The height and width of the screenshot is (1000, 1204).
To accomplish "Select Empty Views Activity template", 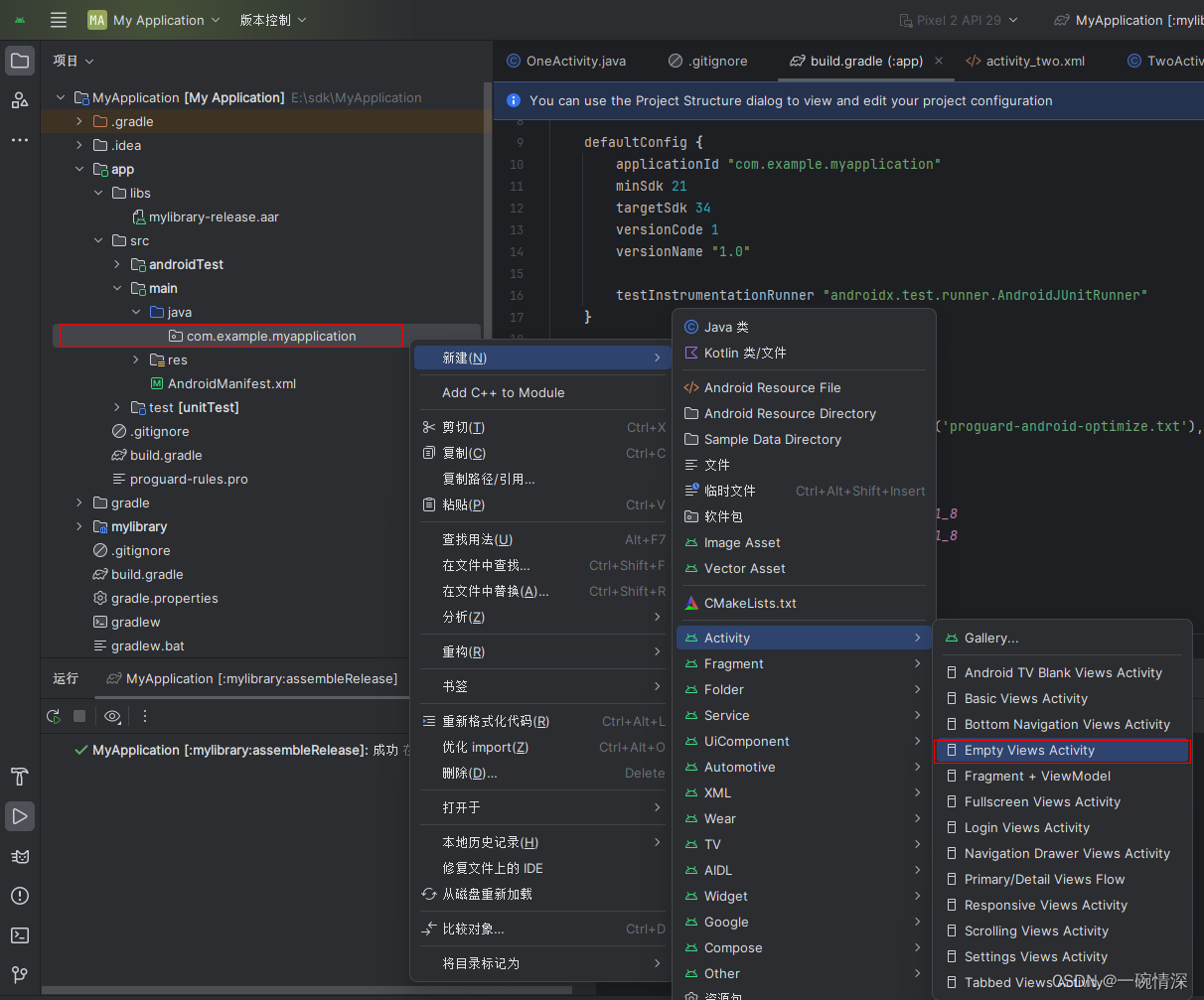I will (x=1028, y=750).
